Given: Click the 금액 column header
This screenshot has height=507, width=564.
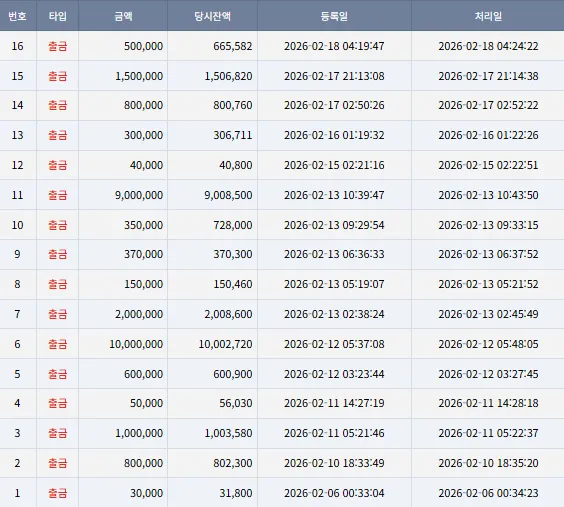Looking at the screenshot, I should [x=123, y=16].
